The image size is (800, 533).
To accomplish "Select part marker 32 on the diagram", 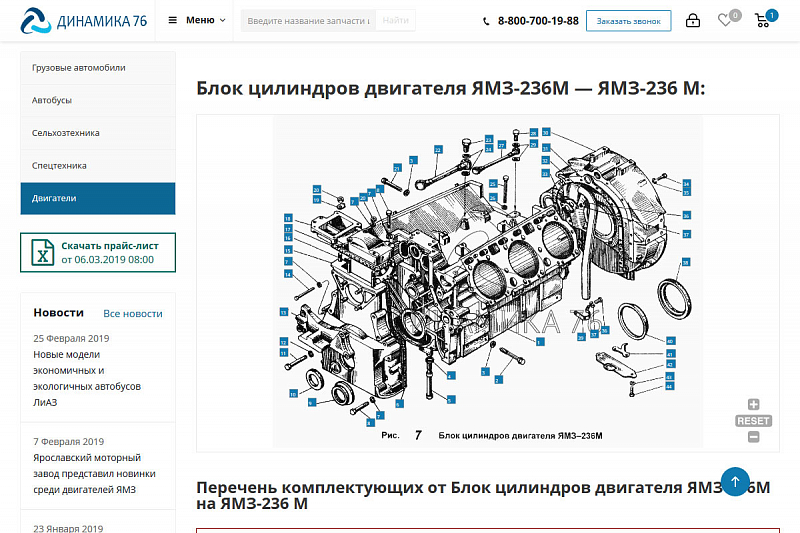I will [x=545, y=160].
